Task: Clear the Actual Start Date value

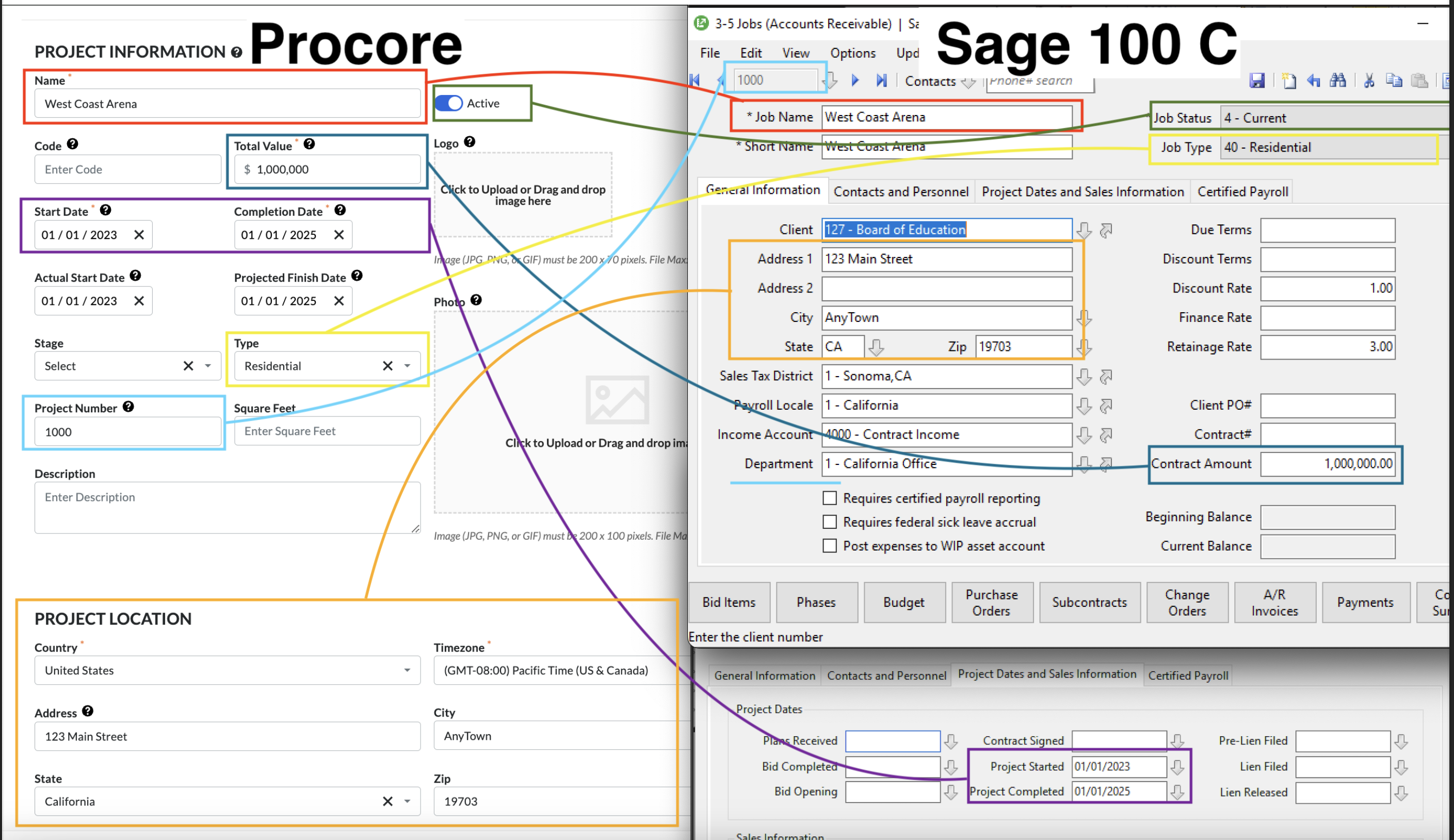Action: tap(139, 301)
